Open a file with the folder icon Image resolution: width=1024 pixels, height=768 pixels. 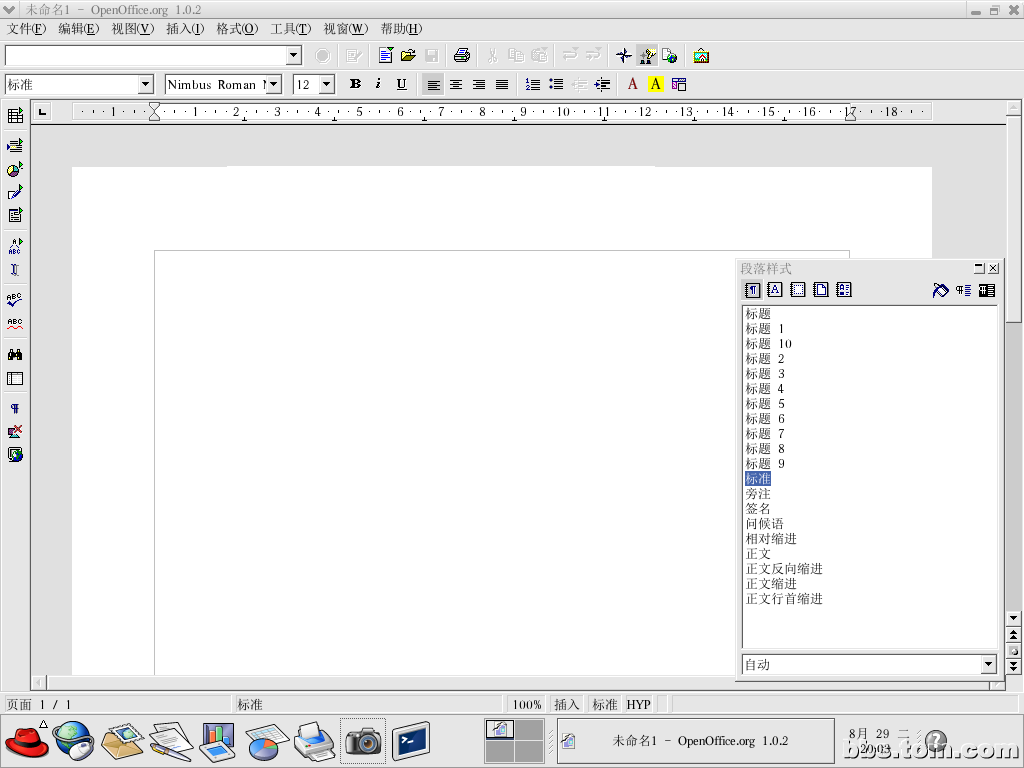click(x=408, y=56)
